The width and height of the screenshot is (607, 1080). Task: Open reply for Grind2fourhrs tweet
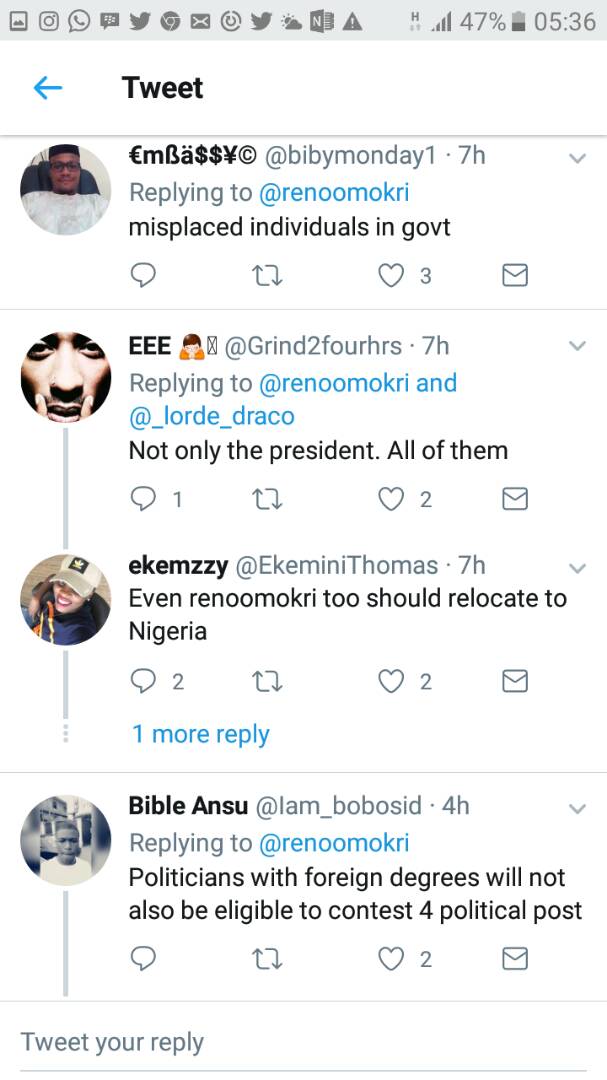144,498
